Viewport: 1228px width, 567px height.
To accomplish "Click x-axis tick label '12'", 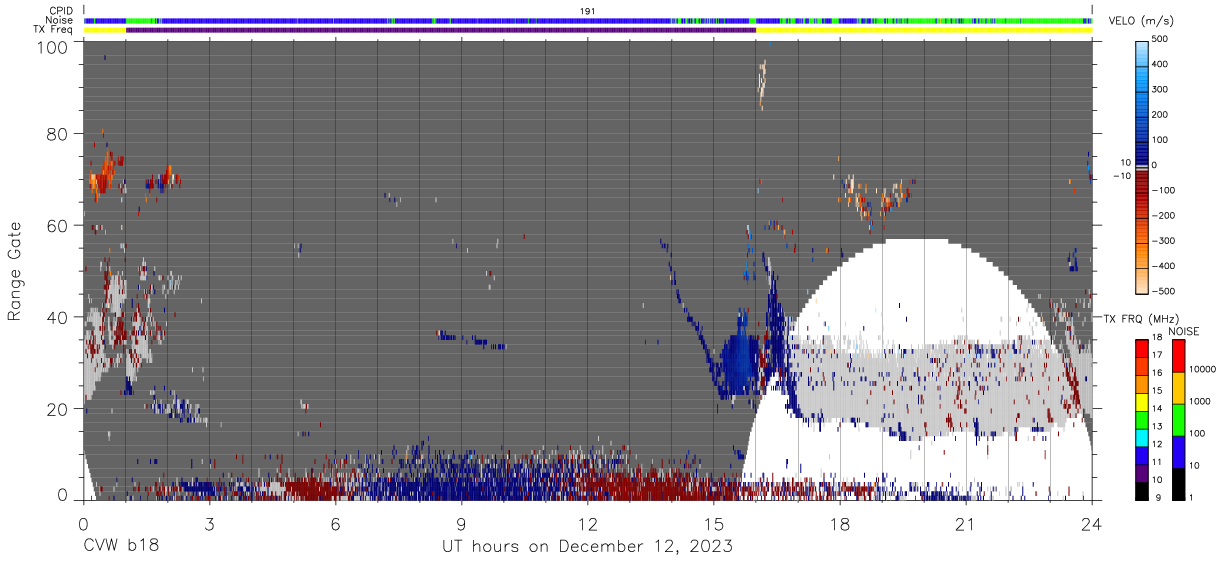I will [x=588, y=523].
